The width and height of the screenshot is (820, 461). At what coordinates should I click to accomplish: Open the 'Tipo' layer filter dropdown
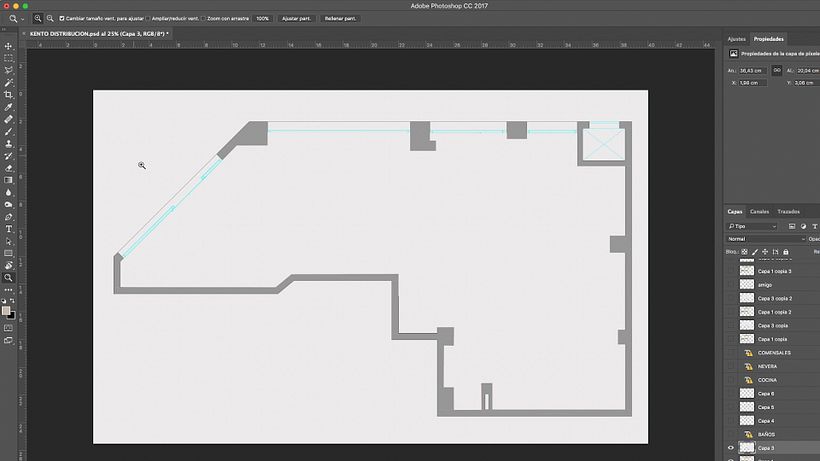point(753,226)
